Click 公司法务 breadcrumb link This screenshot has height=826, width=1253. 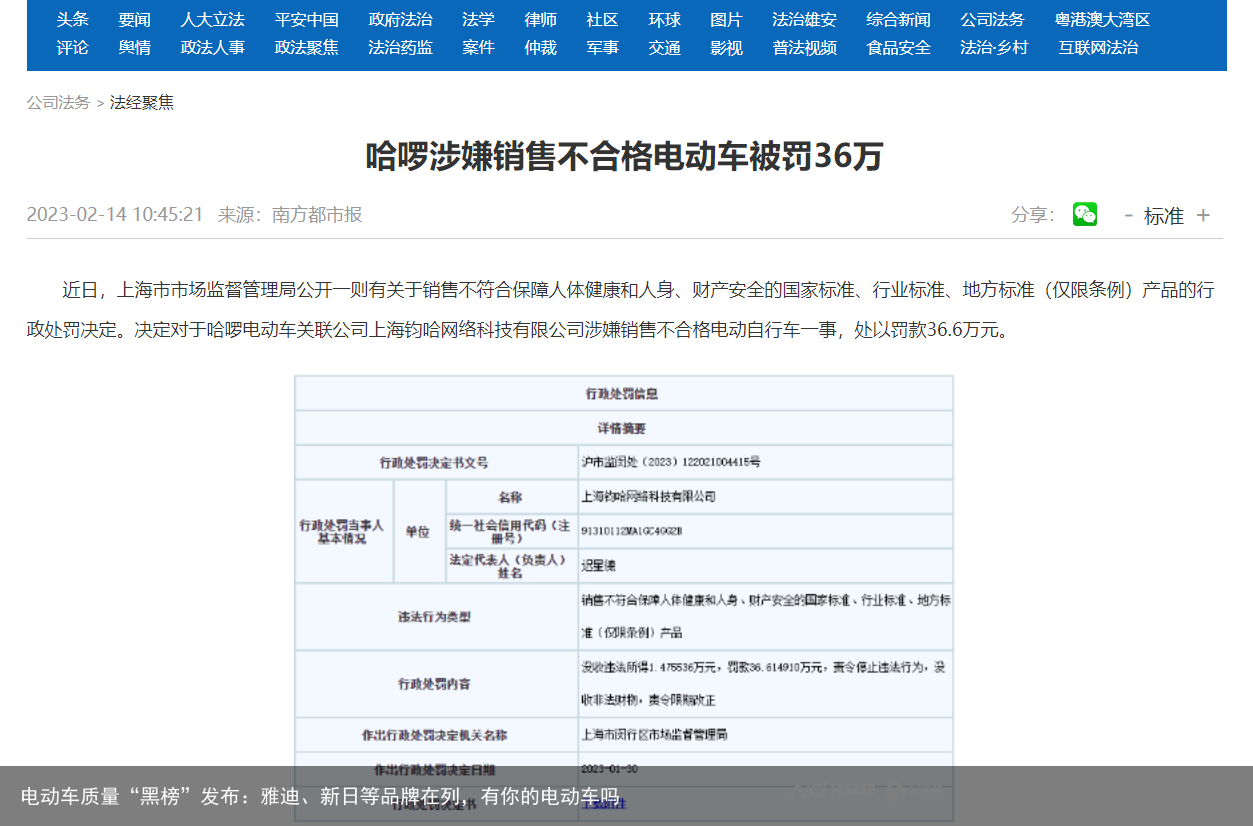point(58,102)
